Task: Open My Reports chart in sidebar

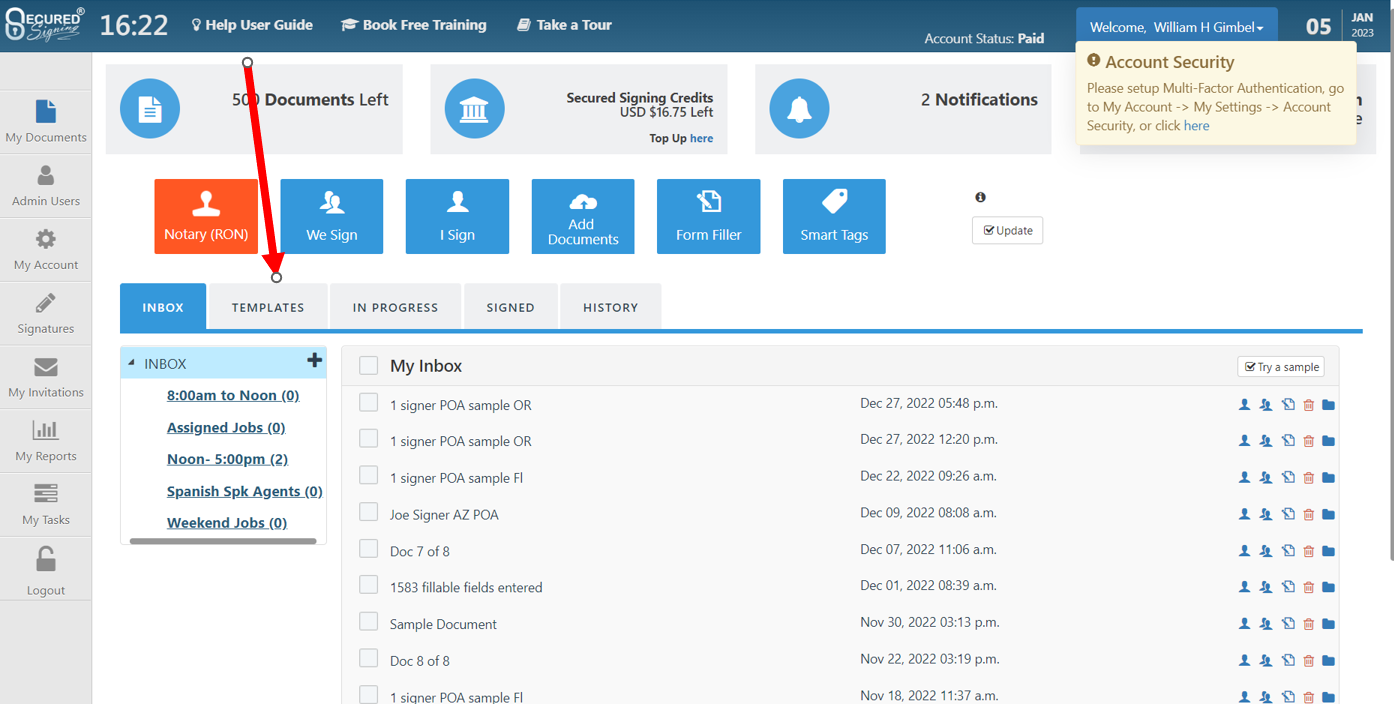Action: pos(46,441)
